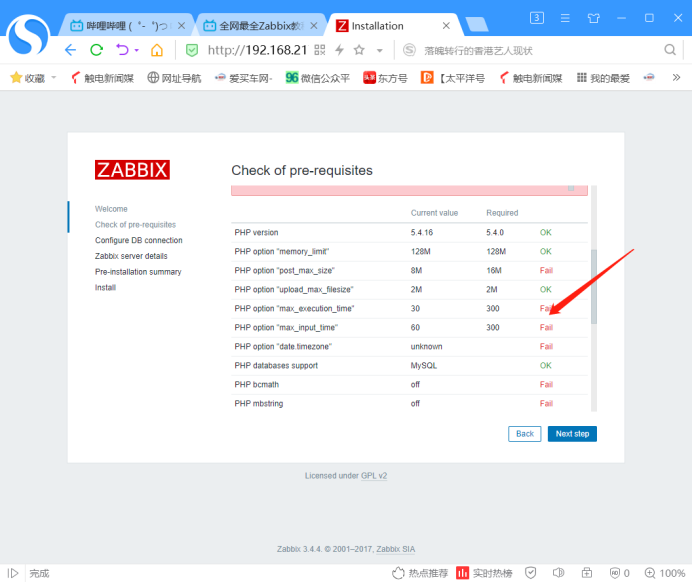Click the status bar download box icon
The height and width of the screenshot is (582, 692).
(x=587, y=573)
